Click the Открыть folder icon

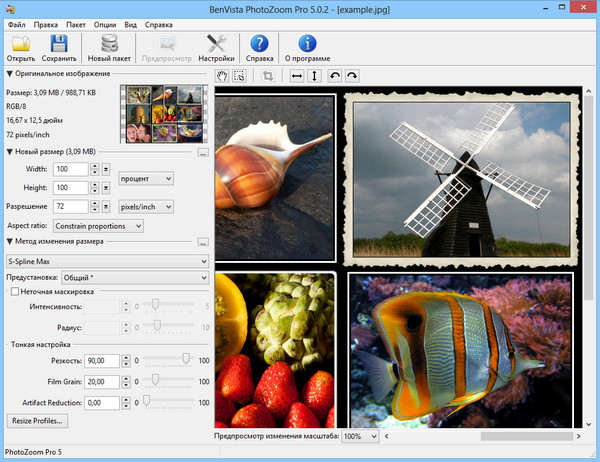pyautogui.click(x=21, y=43)
